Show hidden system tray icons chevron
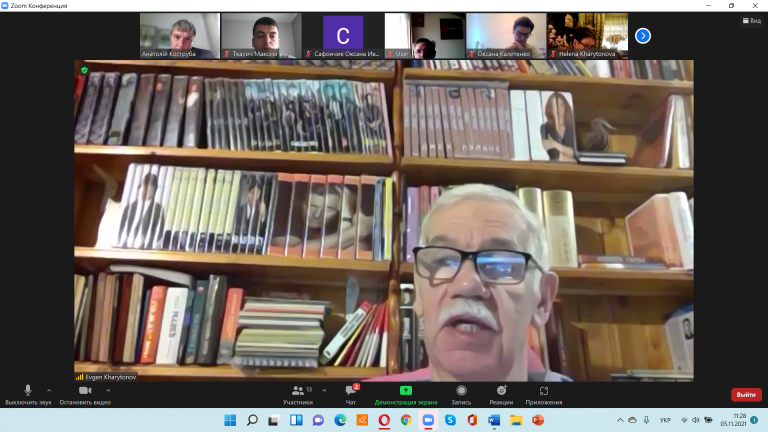 pyautogui.click(x=620, y=420)
